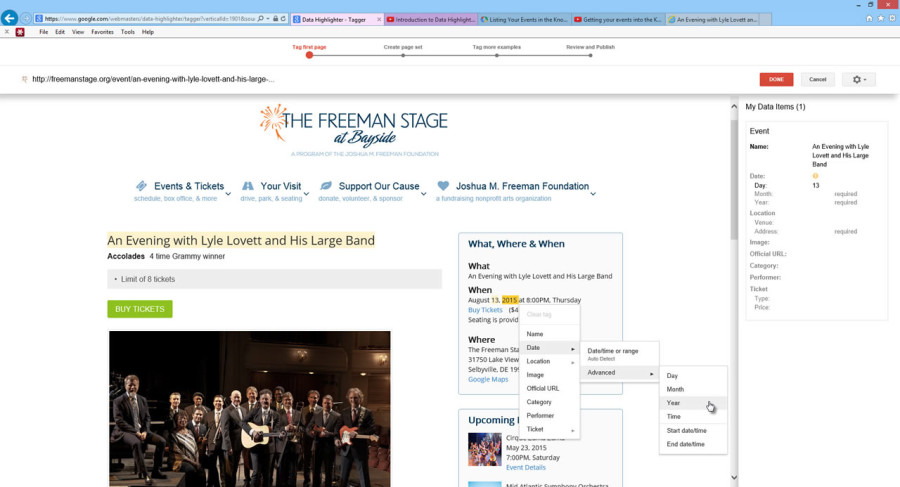This screenshot has height=487, width=900.
Task: Open a new blank browser tab
Action: (766, 20)
